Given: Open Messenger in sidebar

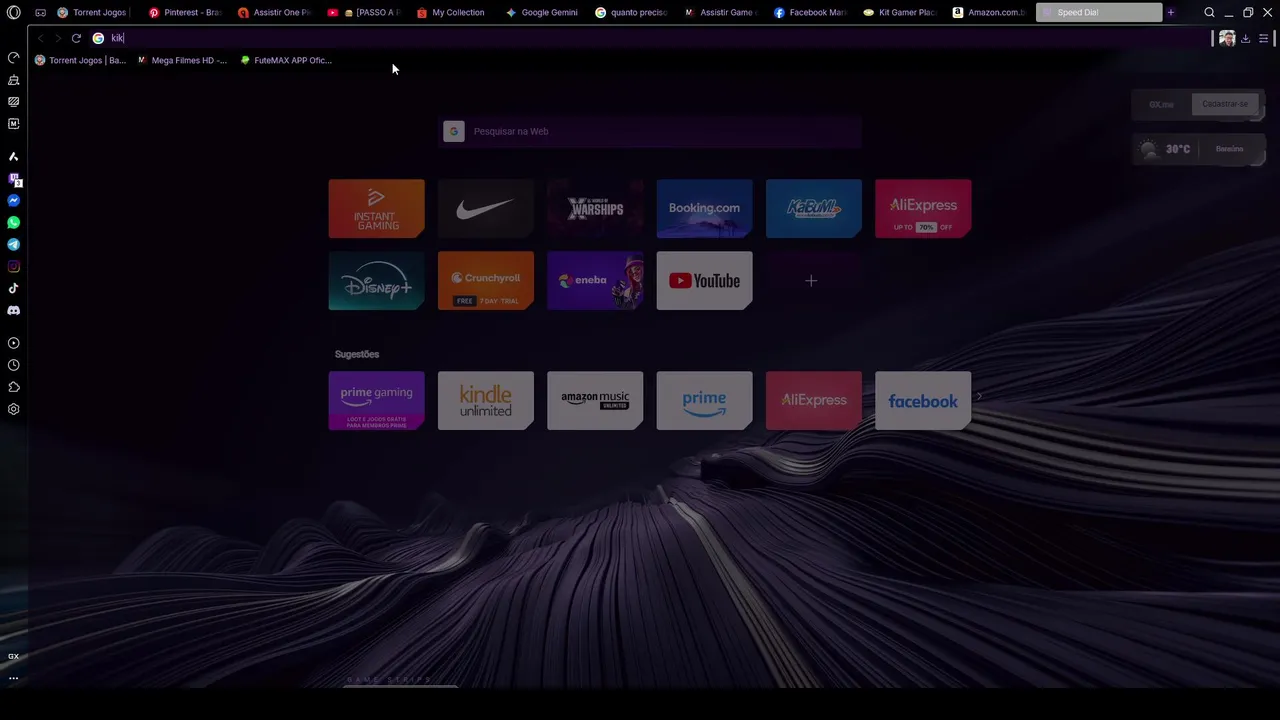Looking at the screenshot, I should pyautogui.click(x=13, y=201).
